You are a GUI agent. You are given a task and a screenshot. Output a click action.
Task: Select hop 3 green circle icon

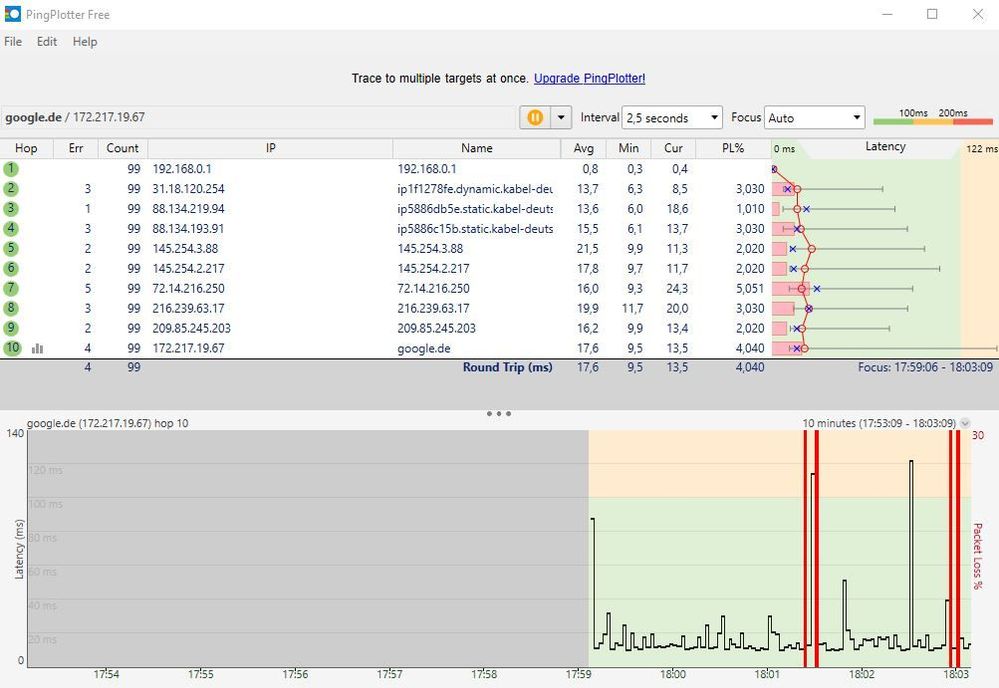click(x=11, y=208)
